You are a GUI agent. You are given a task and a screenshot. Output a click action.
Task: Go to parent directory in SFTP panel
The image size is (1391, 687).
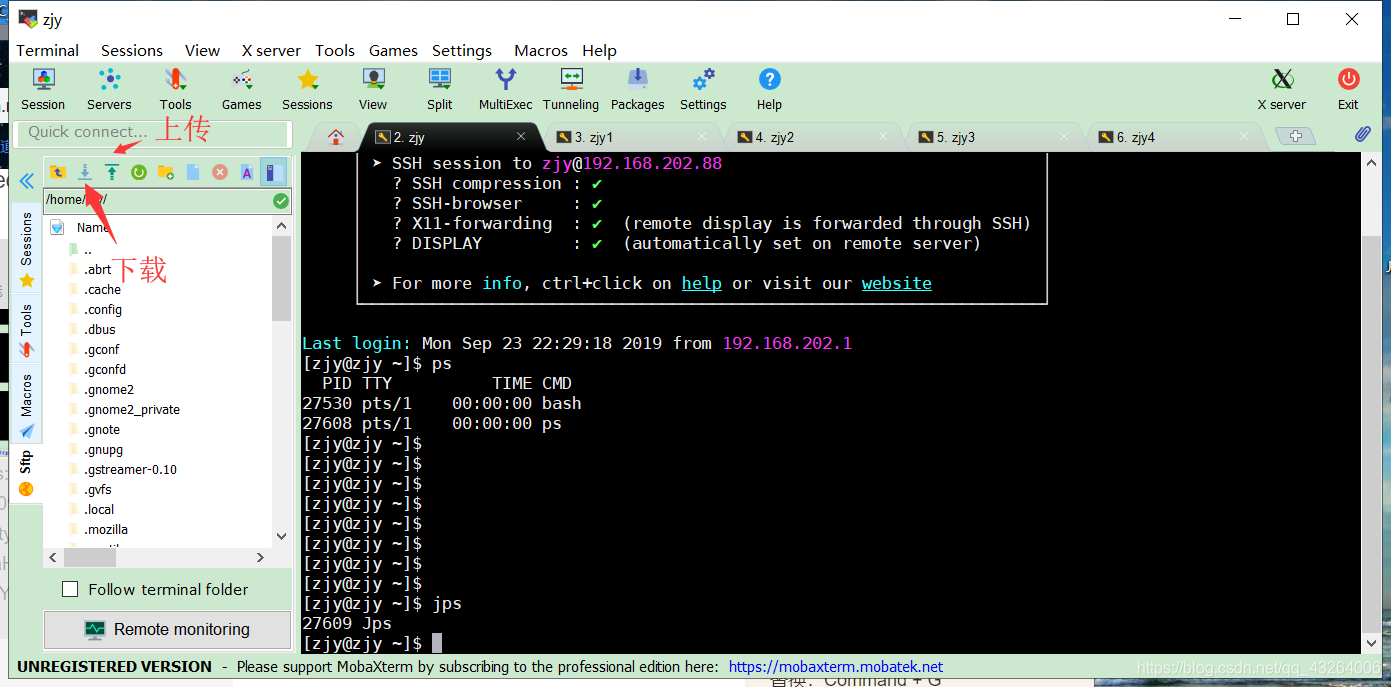pyautogui.click(x=58, y=172)
